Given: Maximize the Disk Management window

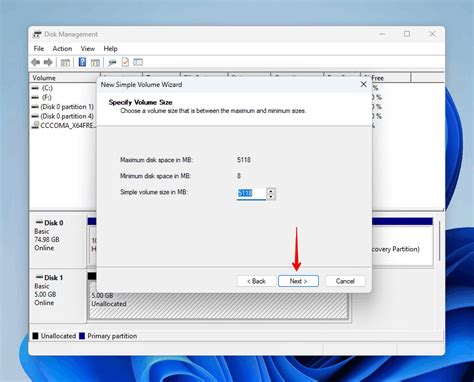Looking at the screenshot, I should click(407, 34).
